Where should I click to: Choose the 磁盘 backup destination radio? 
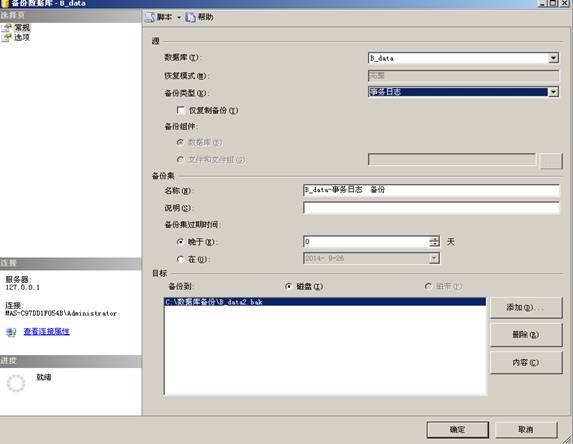pos(289,286)
